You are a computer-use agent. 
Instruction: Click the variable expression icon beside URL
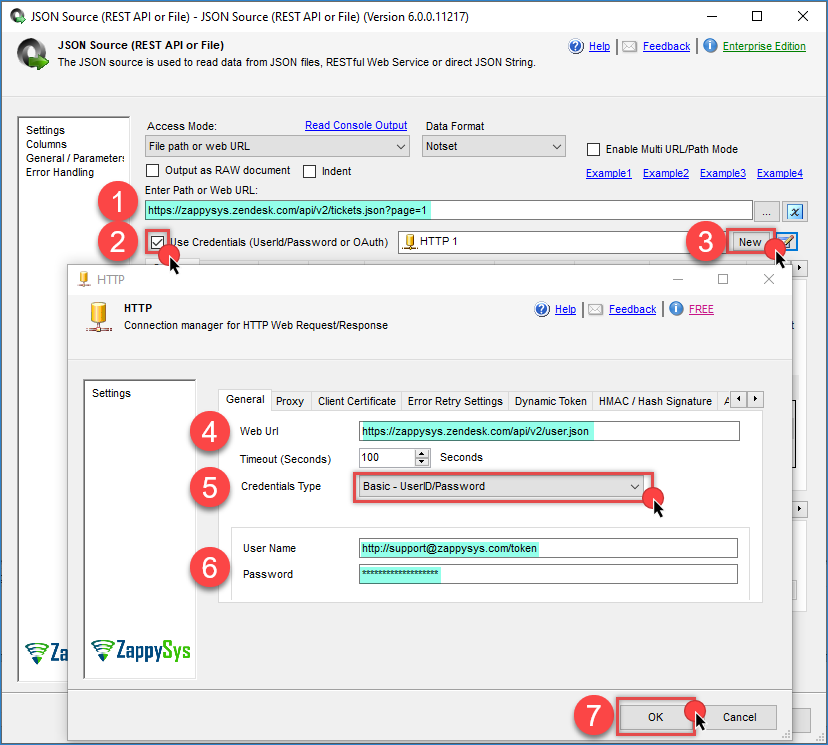coord(796,211)
